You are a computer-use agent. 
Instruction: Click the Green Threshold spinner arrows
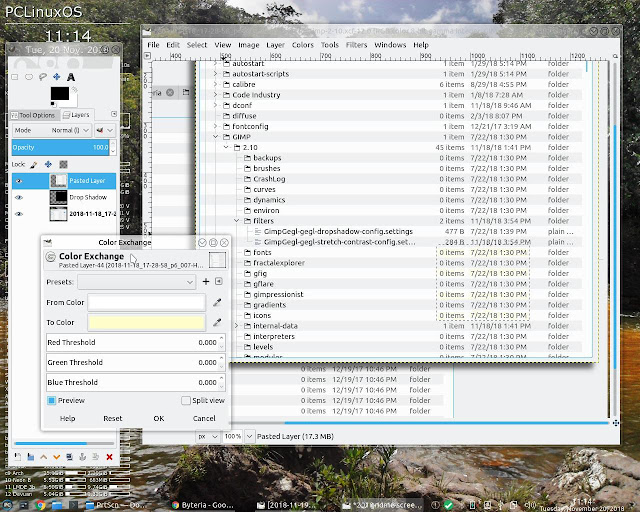222,362
